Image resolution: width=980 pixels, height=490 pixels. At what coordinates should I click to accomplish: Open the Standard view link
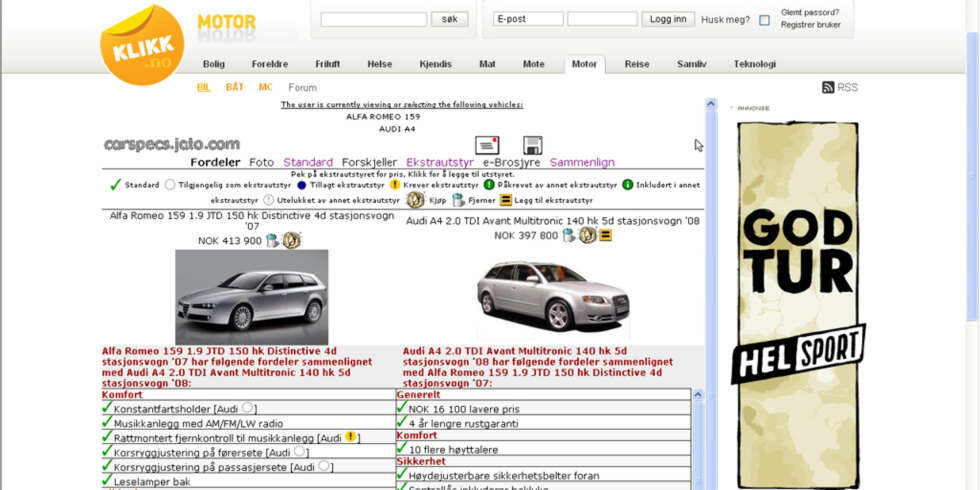point(308,162)
